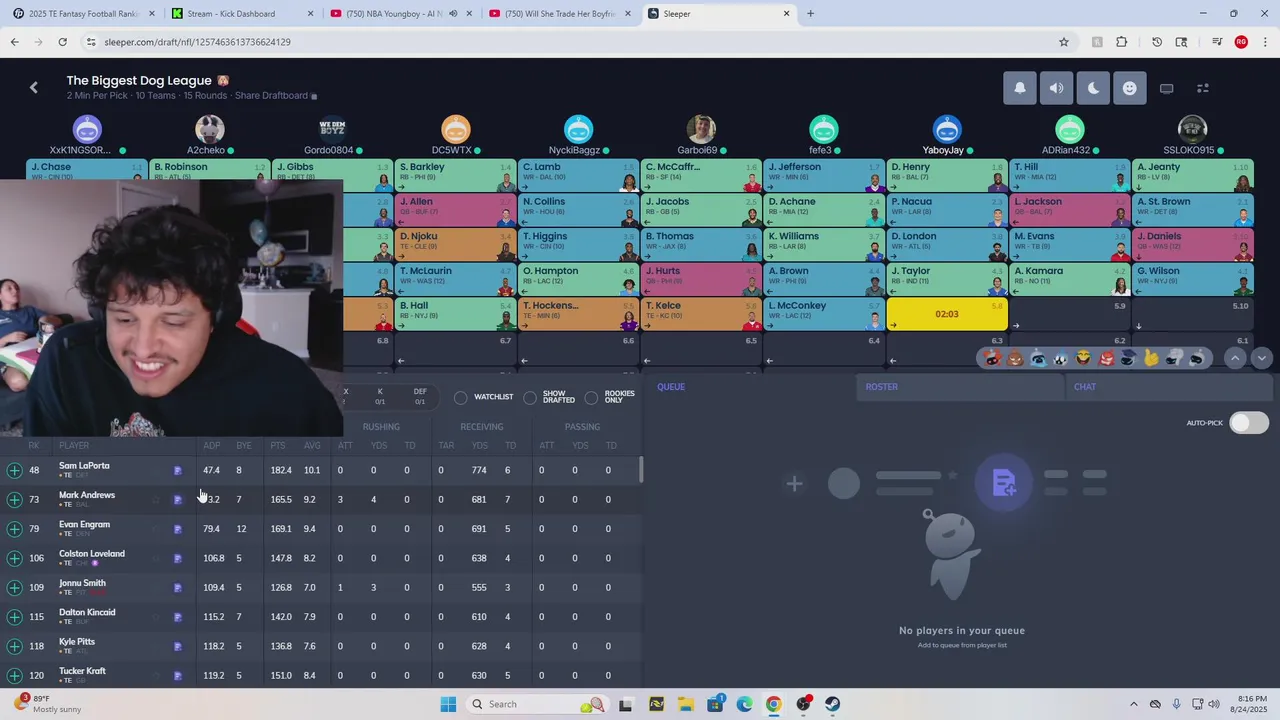The height and width of the screenshot is (720, 1280).
Task: Add Tucker Kraft with the plus icon
Action: point(14,675)
